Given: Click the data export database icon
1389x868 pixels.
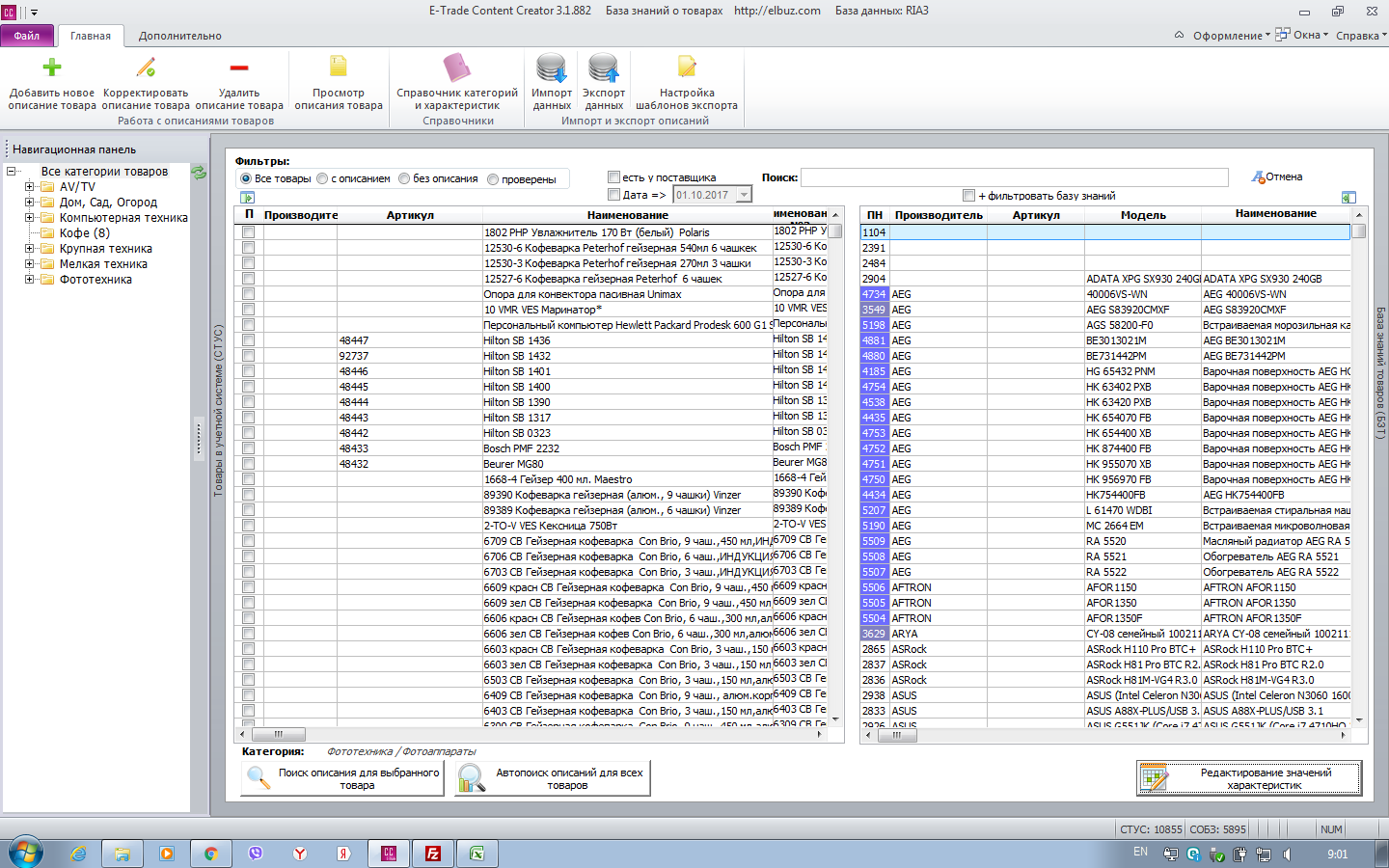Looking at the screenshot, I should click(x=604, y=68).
